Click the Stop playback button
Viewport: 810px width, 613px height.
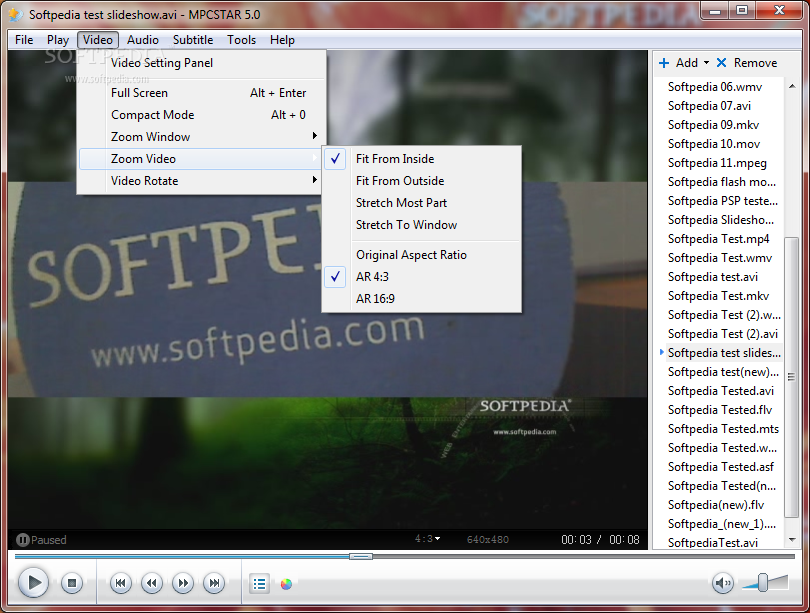72,583
